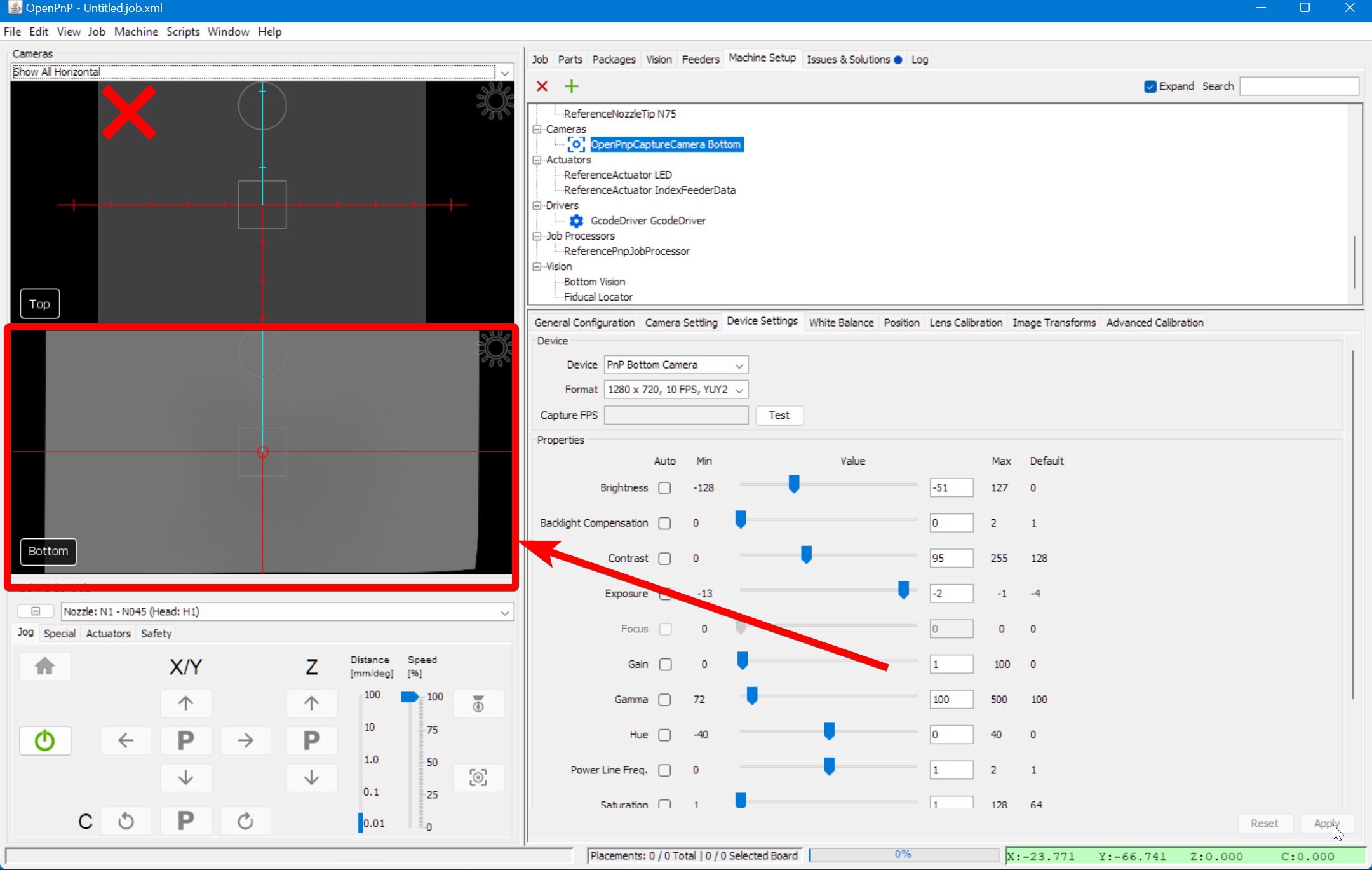Screen dimensions: 1372x870
Task: Click the green plus add icon
Action: (x=572, y=86)
